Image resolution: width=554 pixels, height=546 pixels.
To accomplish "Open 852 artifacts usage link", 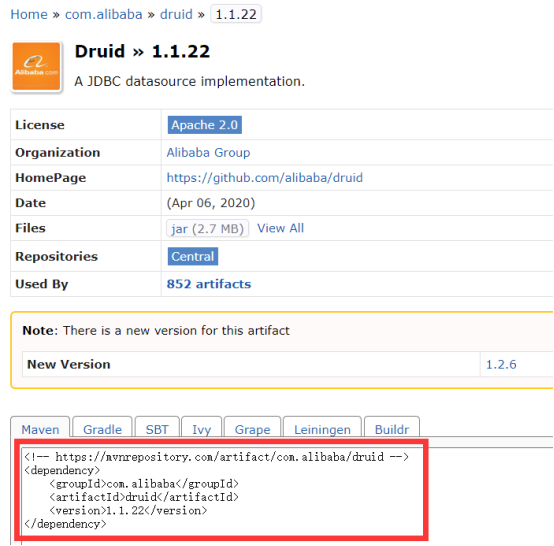I will pyautogui.click(x=209, y=284).
